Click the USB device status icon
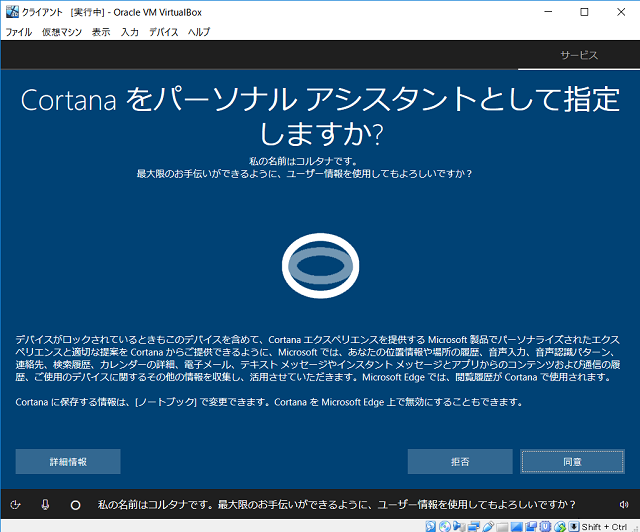 pos(488,526)
